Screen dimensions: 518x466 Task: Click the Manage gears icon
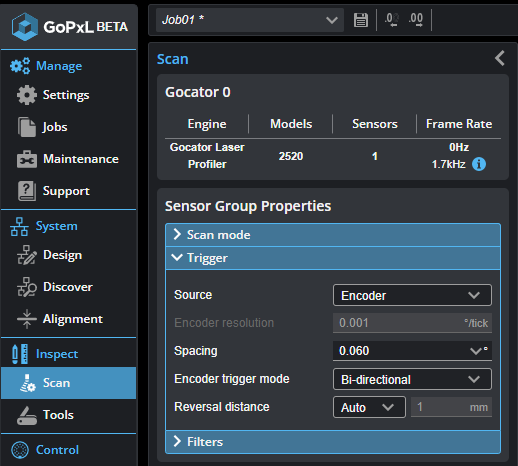pyautogui.click(x=20, y=66)
